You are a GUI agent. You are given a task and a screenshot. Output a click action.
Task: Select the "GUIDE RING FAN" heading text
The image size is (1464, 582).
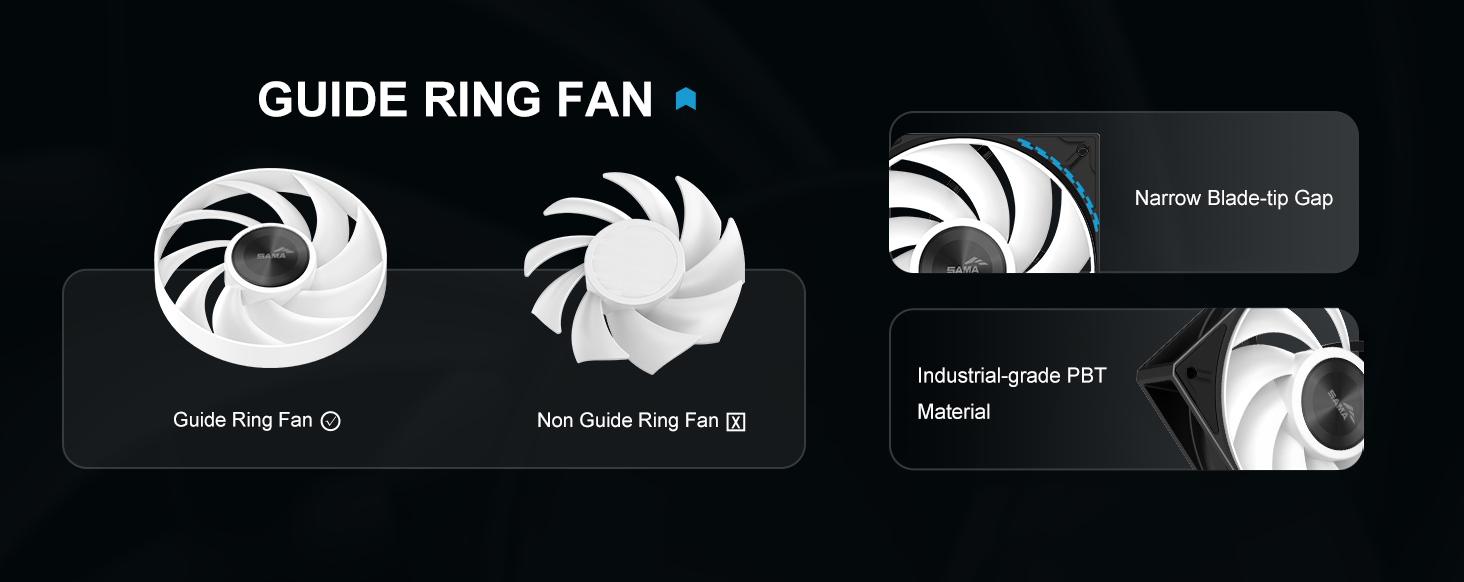pos(455,99)
